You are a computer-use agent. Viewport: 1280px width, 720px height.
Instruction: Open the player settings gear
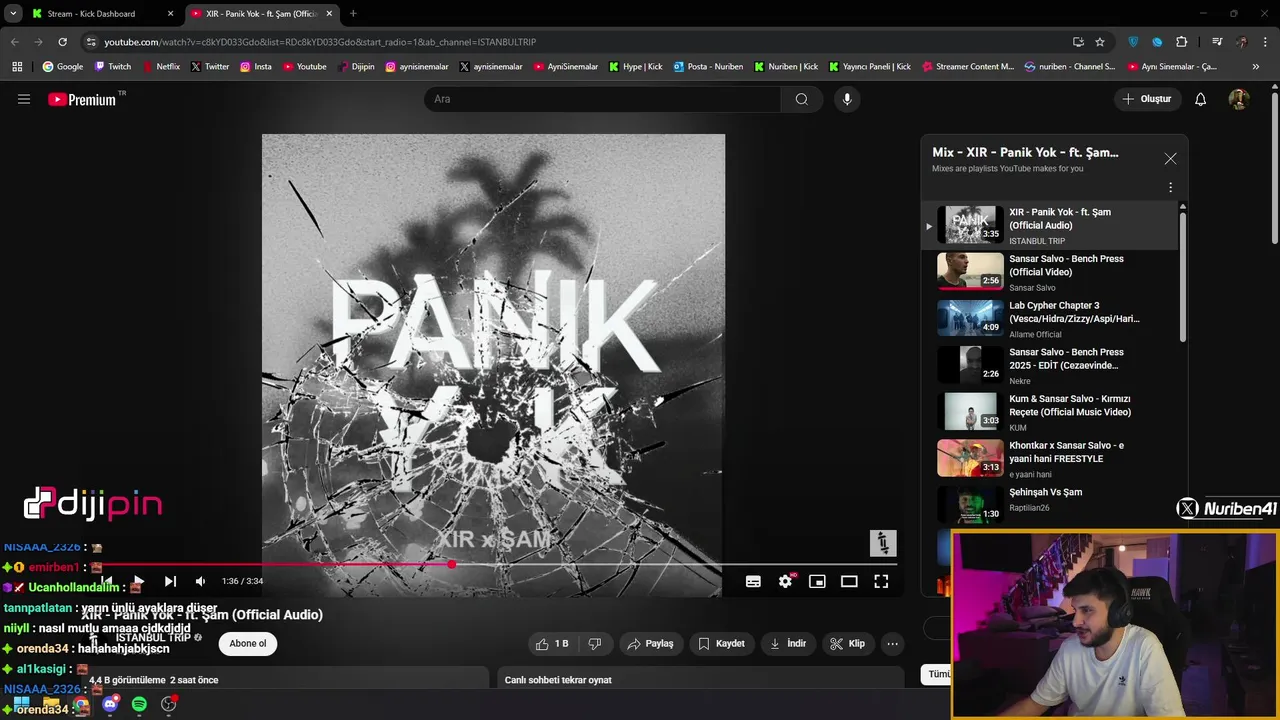785,581
